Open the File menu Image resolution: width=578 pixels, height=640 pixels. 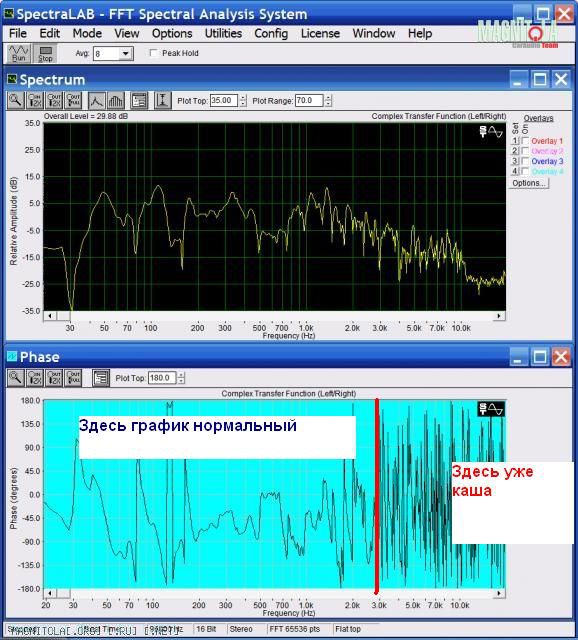(18, 33)
